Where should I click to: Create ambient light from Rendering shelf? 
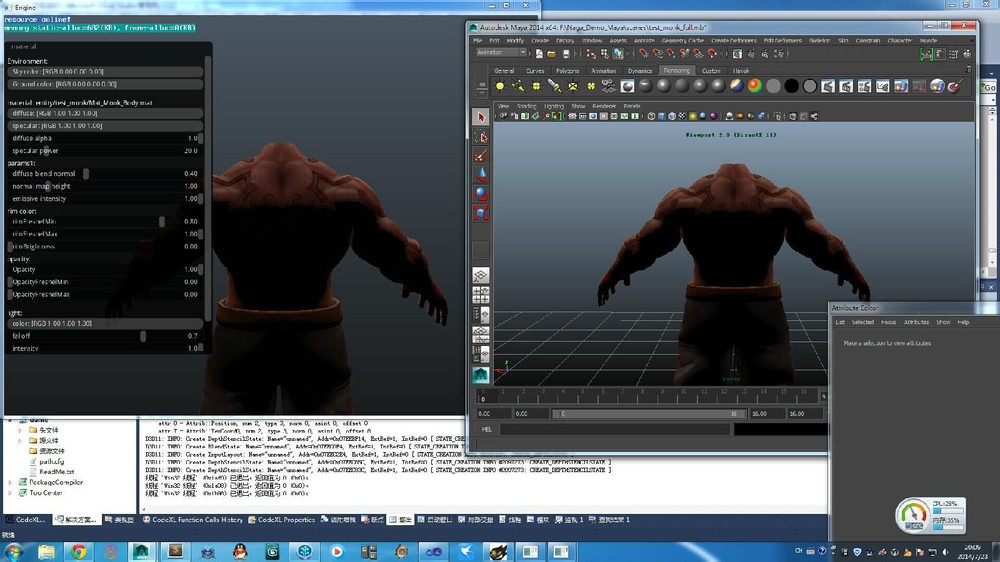(500, 86)
